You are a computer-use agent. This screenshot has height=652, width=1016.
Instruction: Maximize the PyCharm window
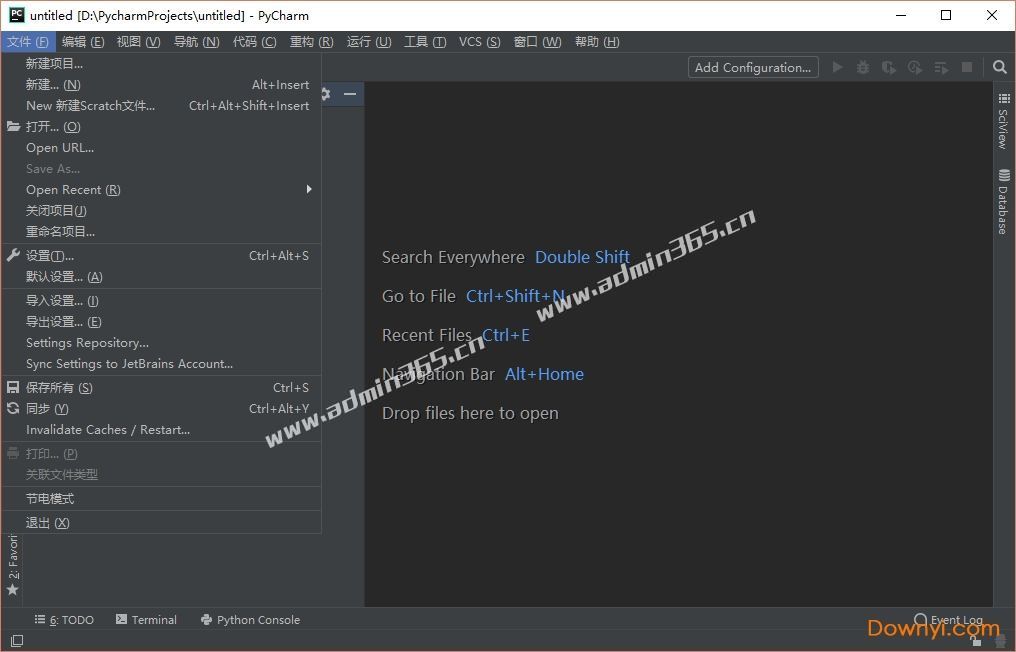[946, 16]
